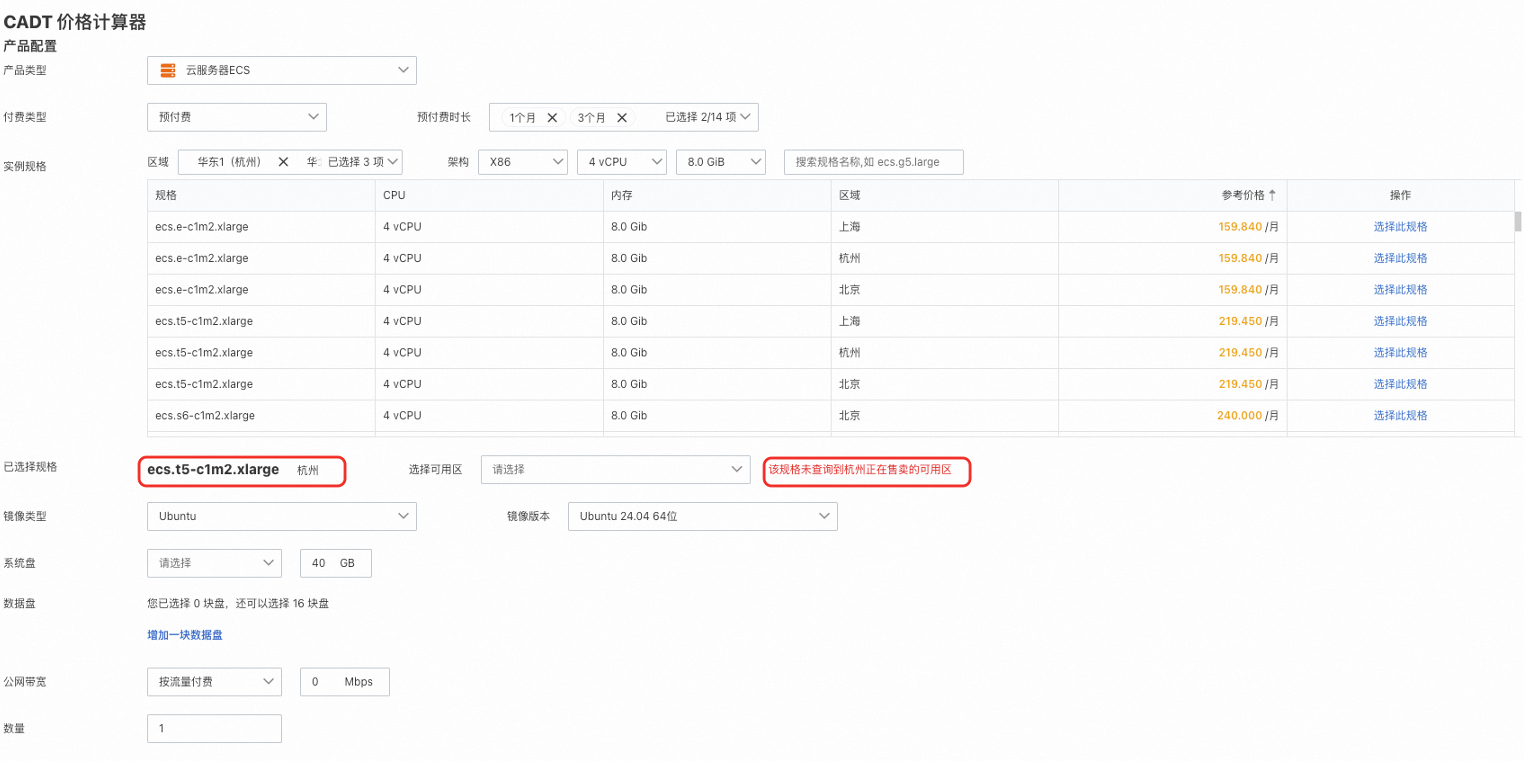The width and height of the screenshot is (1524, 761).
Task: Choose 选择此规格 for ecs.s6-c1m2.xlarge 北京
Action: pos(1400,415)
